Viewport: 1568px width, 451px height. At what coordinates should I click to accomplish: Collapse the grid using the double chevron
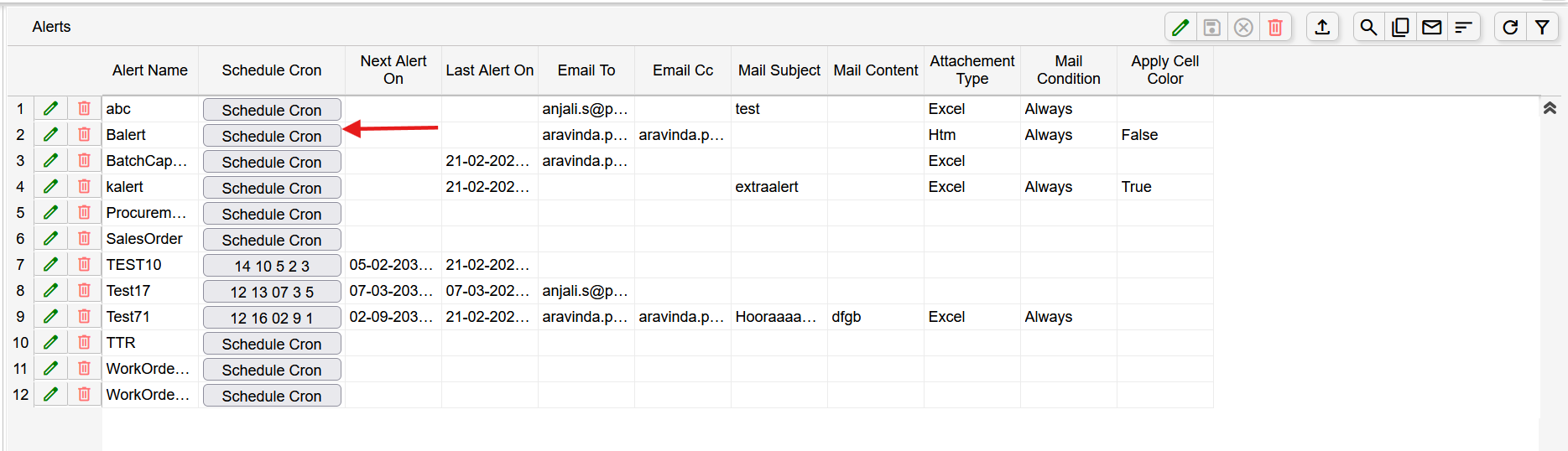1550,108
